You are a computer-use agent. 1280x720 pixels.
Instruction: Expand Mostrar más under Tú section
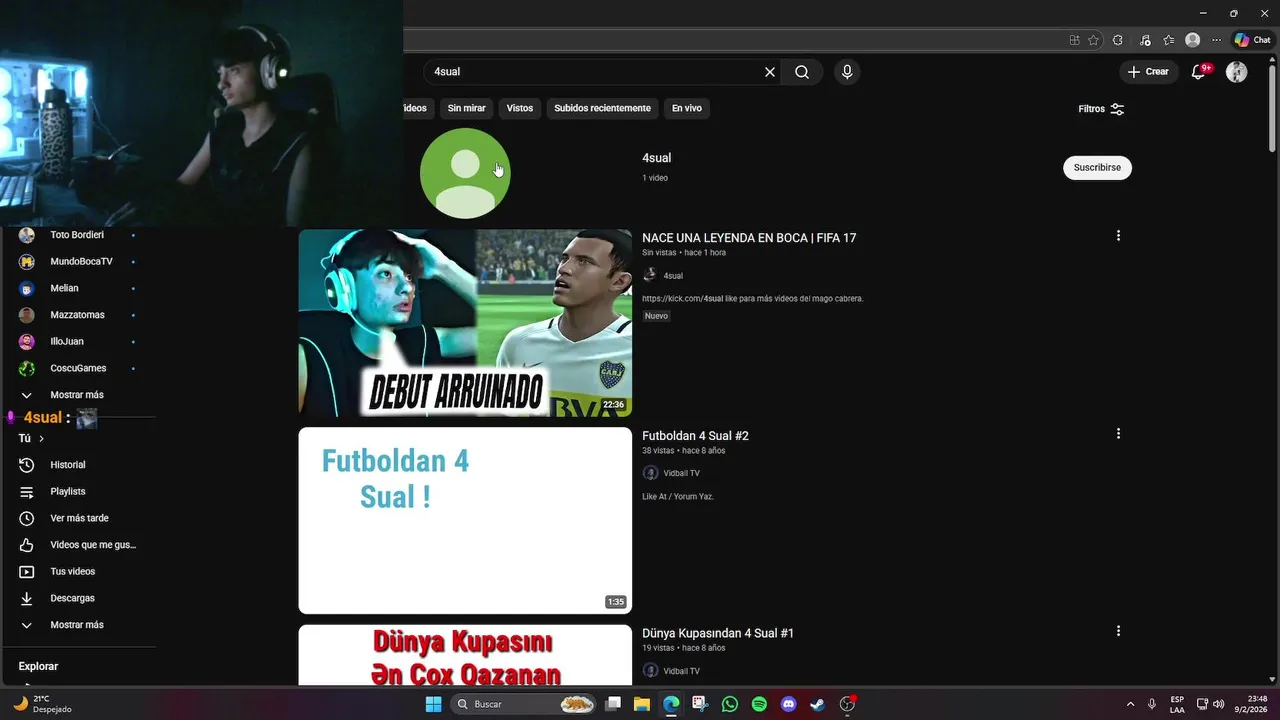point(78,625)
